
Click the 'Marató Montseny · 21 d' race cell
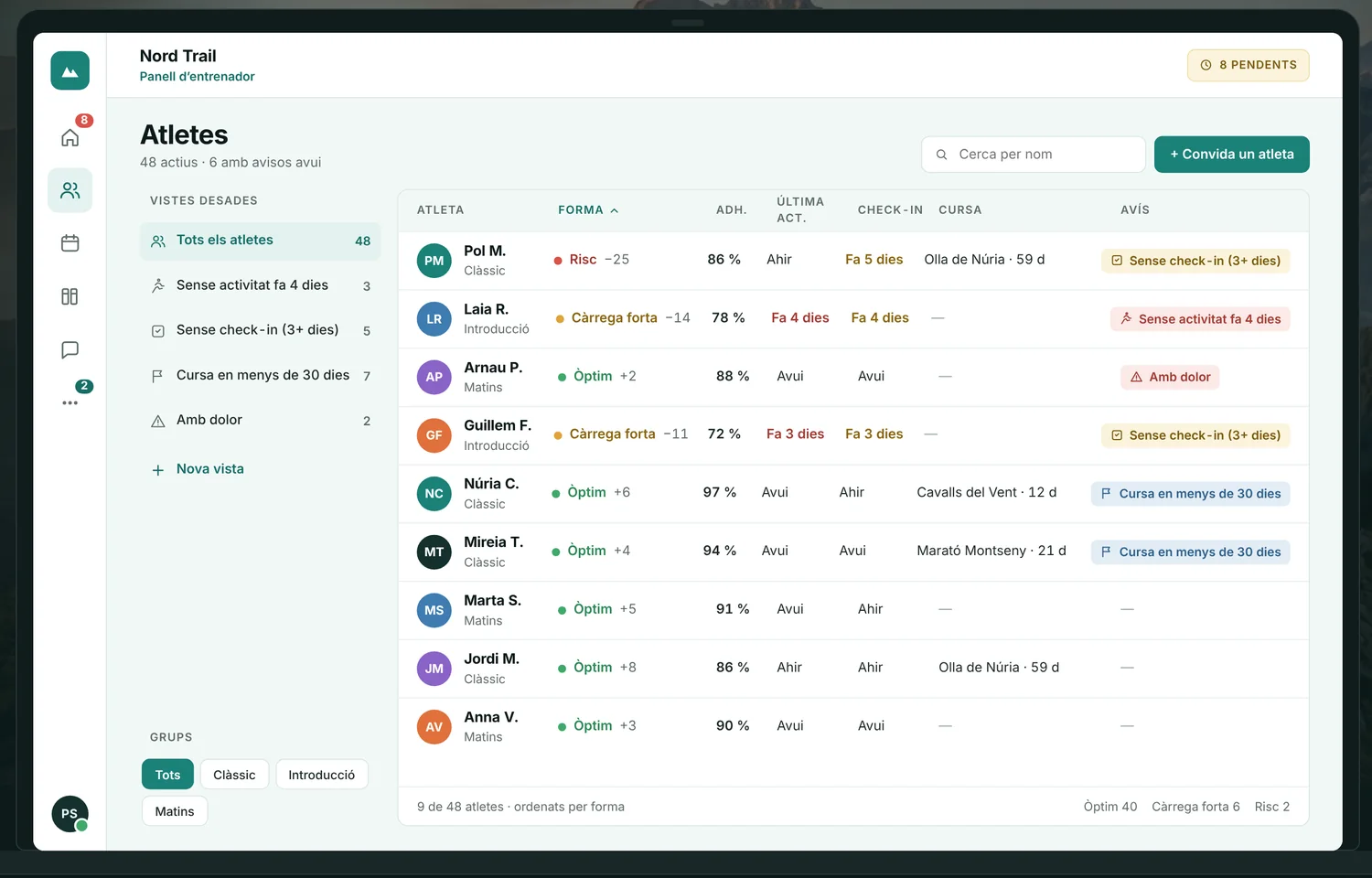pyautogui.click(x=991, y=551)
